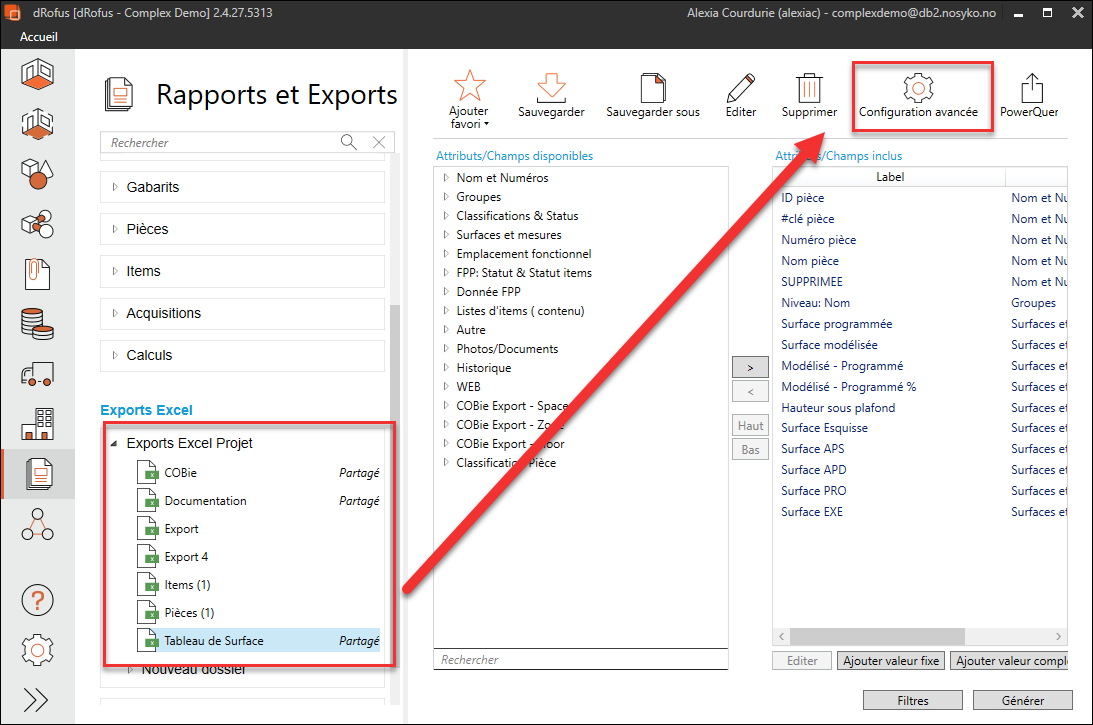The image size is (1093, 725).
Task: Select the COBie export item
Action: 181,473
